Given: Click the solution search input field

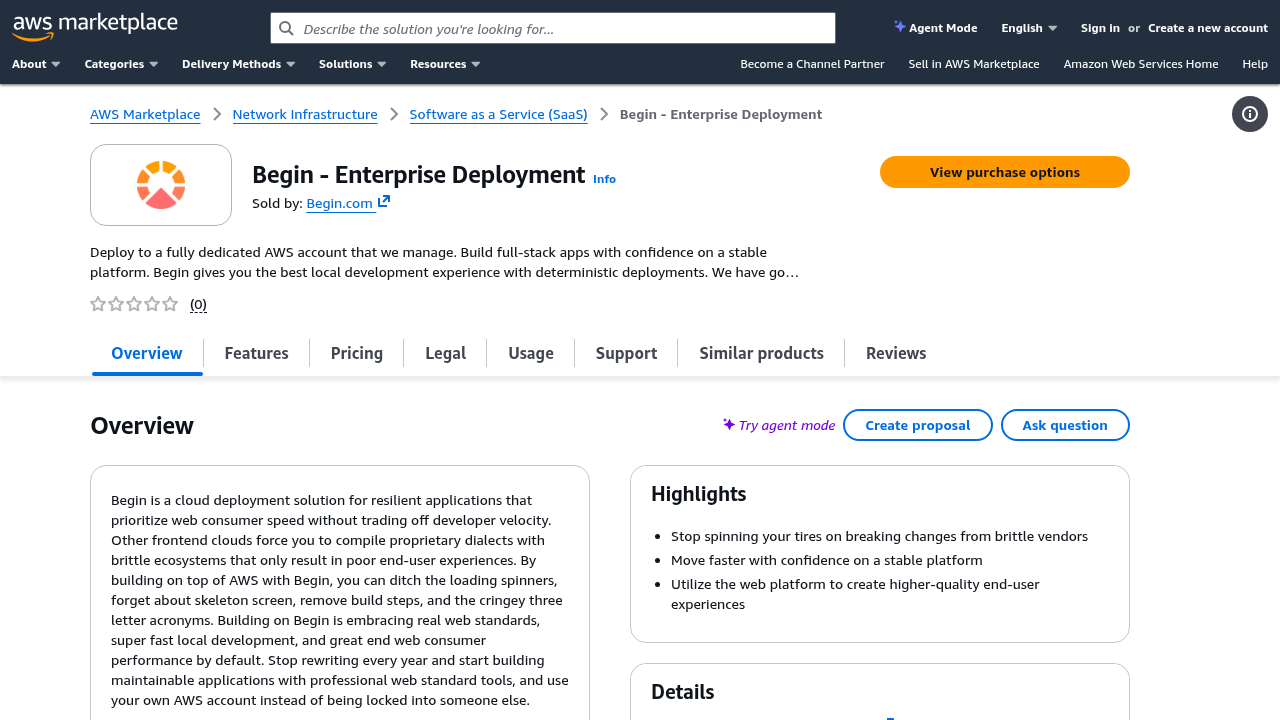Looking at the screenshot, I should pos(553,28).
